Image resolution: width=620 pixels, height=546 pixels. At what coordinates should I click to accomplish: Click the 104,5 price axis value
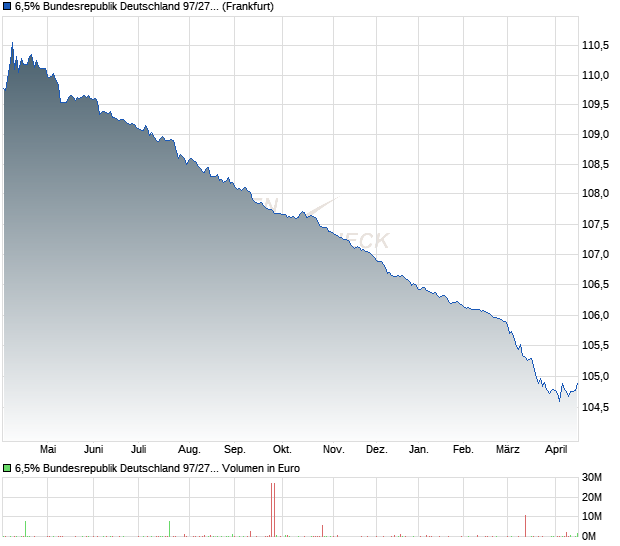[x=595, y=407]
